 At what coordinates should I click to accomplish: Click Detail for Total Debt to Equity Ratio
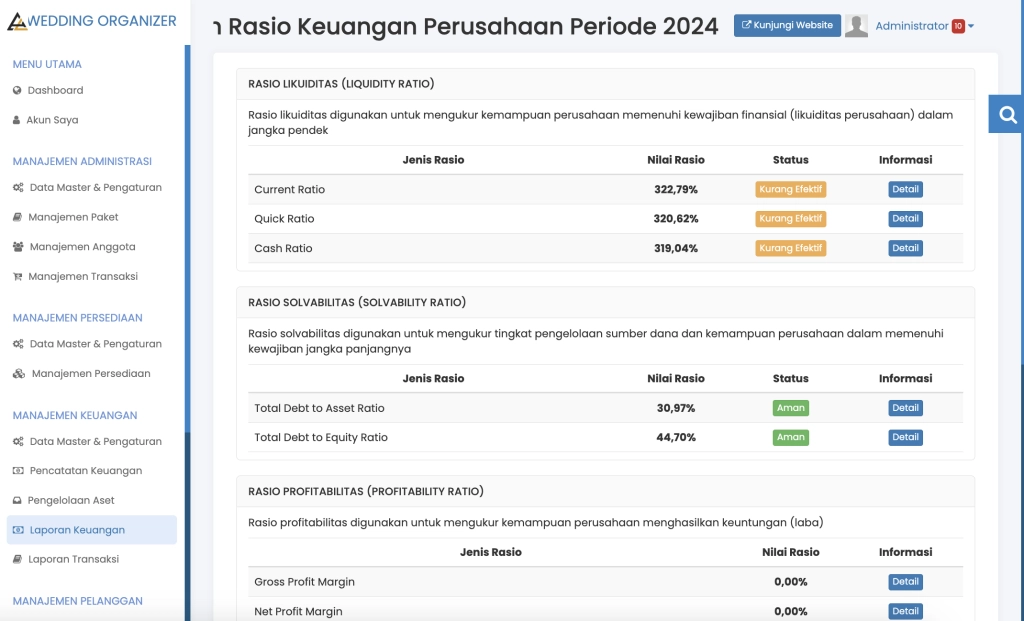click(x=905, y=437)
